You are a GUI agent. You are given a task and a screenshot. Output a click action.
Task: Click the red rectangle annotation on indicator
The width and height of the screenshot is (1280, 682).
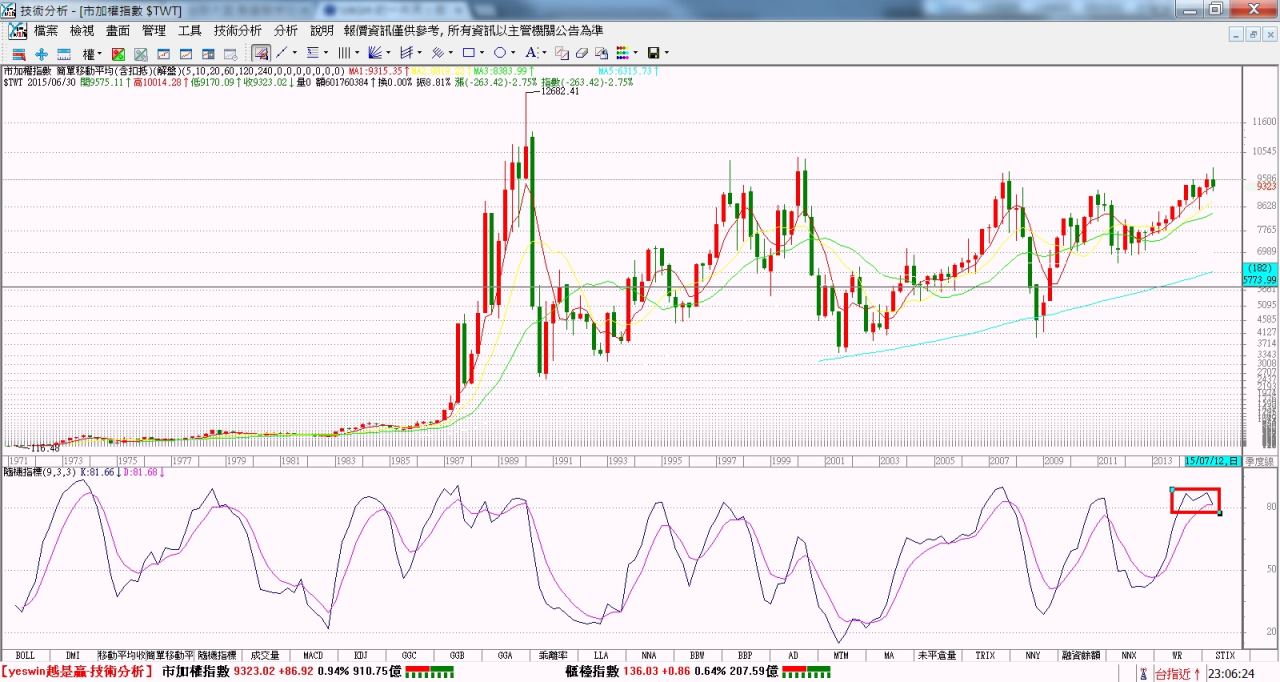click(x=1195, y=500)
